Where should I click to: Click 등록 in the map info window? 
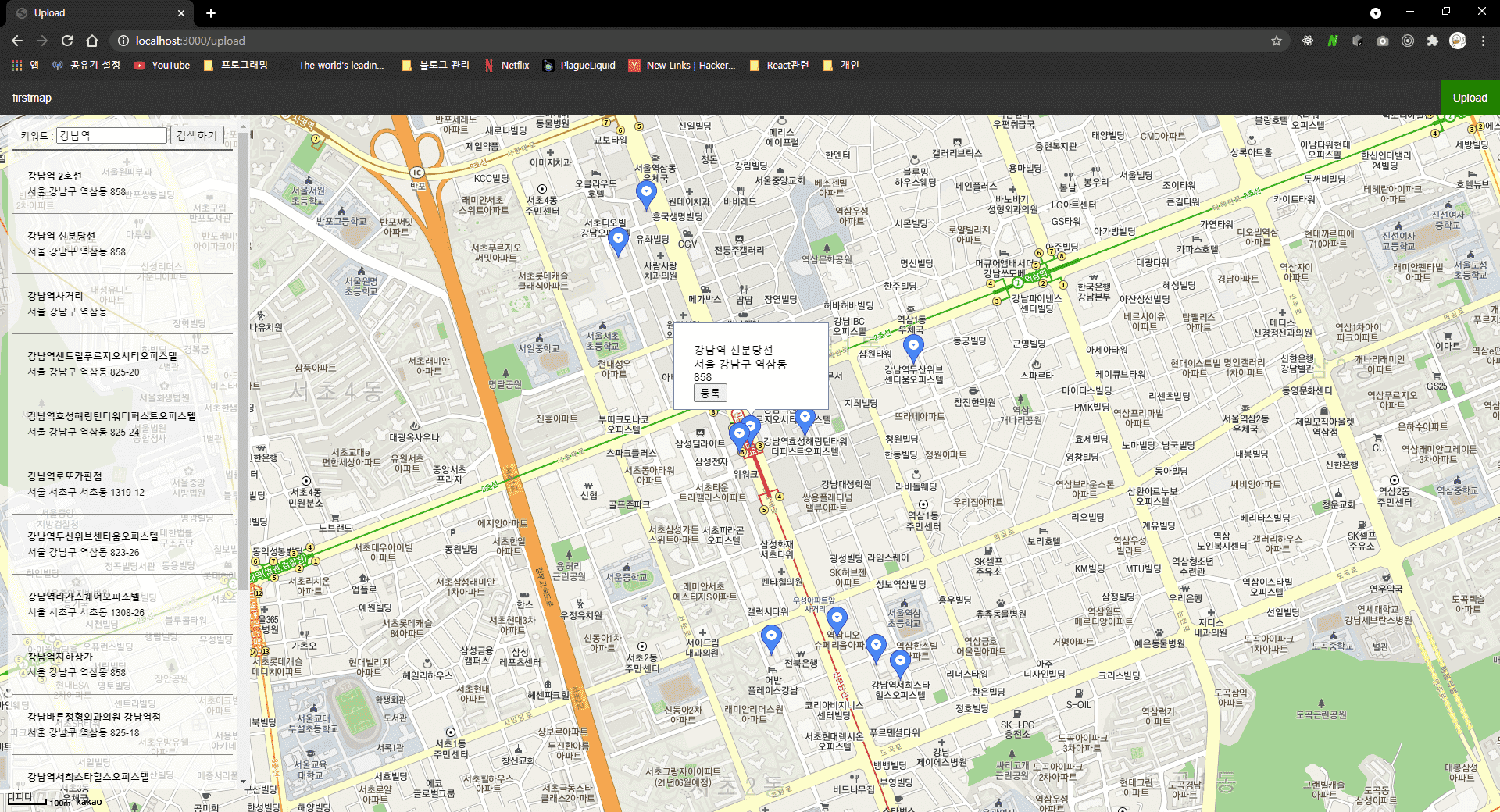coord(710,393)
